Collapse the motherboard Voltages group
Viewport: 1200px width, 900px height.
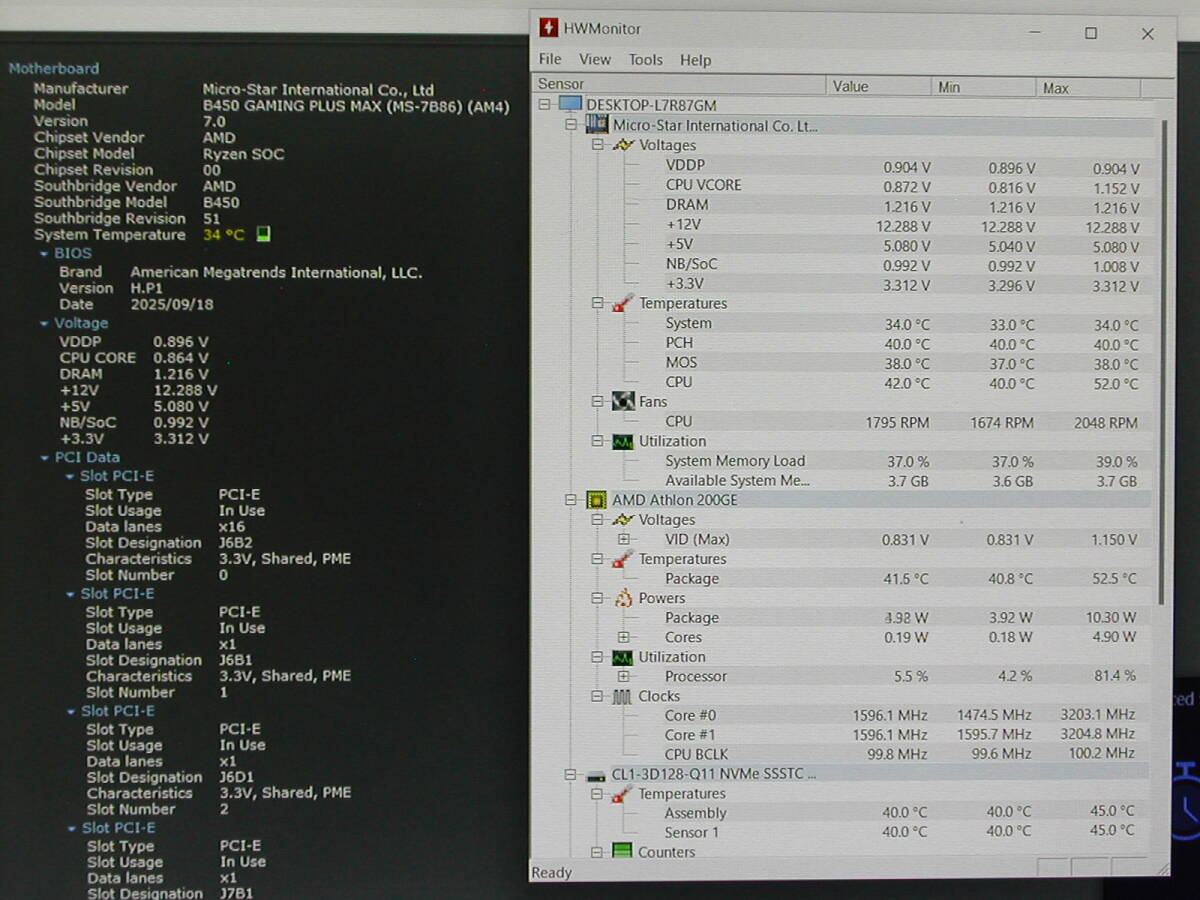coord(597,145)
